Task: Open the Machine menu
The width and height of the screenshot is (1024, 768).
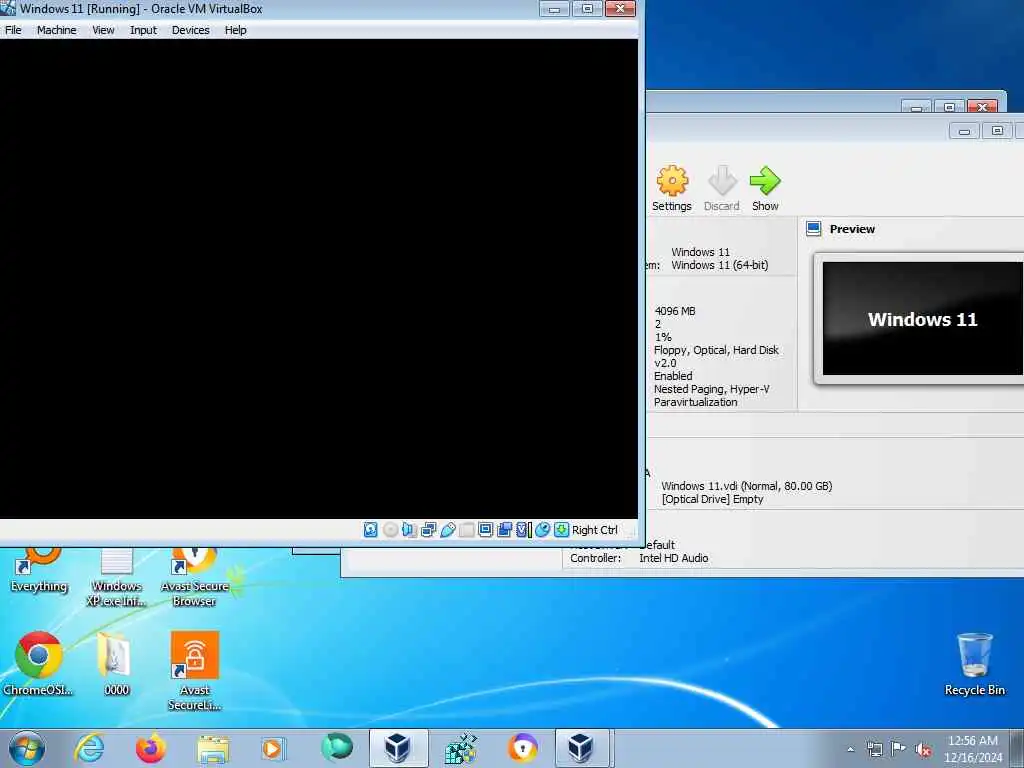Action: (56, 30)
